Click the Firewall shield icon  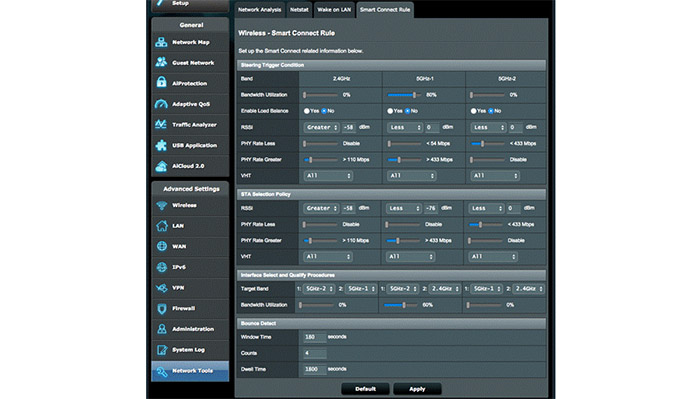(162, 308)
